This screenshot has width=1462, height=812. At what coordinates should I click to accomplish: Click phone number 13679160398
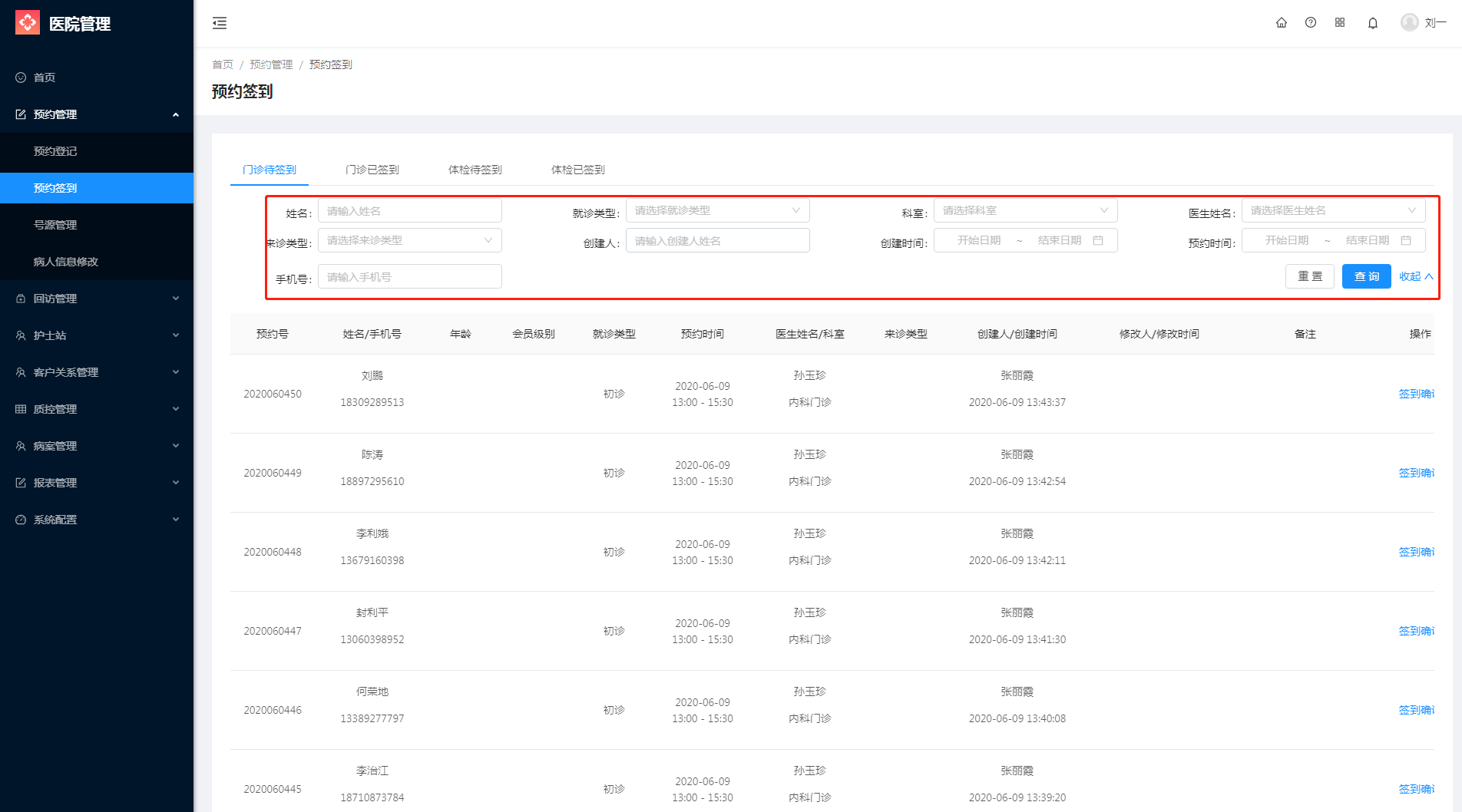[372, 560]
